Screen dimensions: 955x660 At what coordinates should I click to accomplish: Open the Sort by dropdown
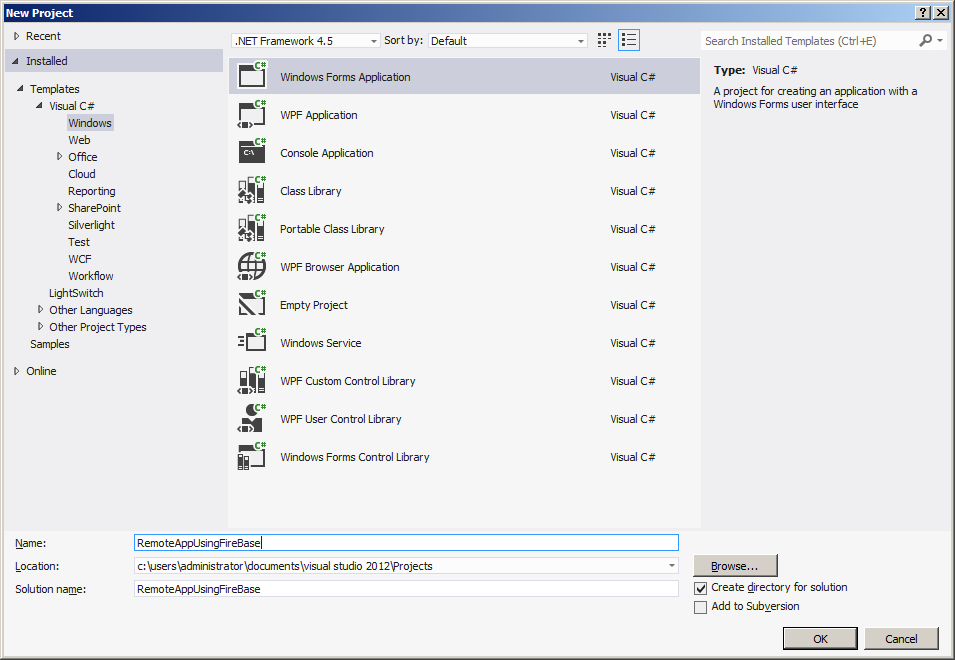point(507,41)
